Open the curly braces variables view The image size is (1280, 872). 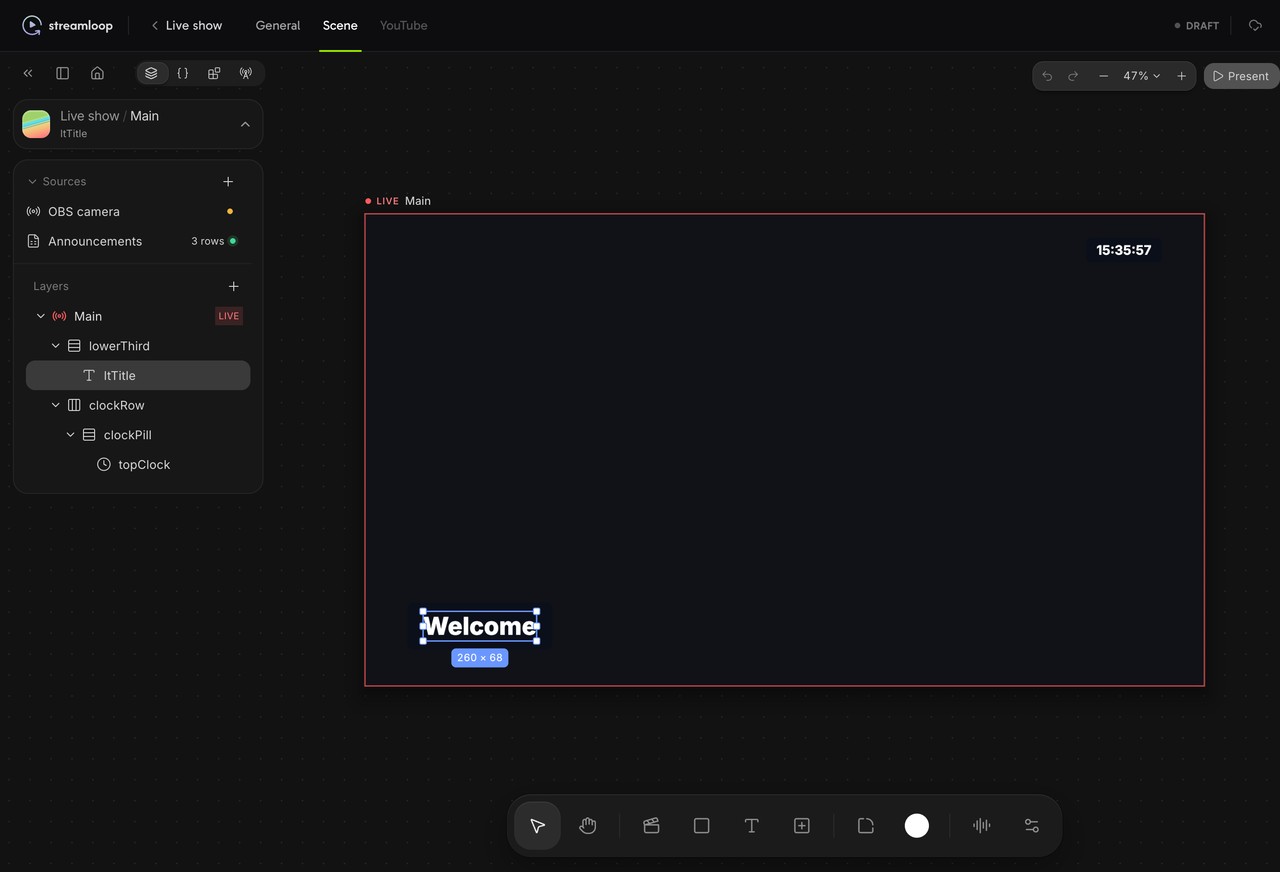[x=183, y=73]
